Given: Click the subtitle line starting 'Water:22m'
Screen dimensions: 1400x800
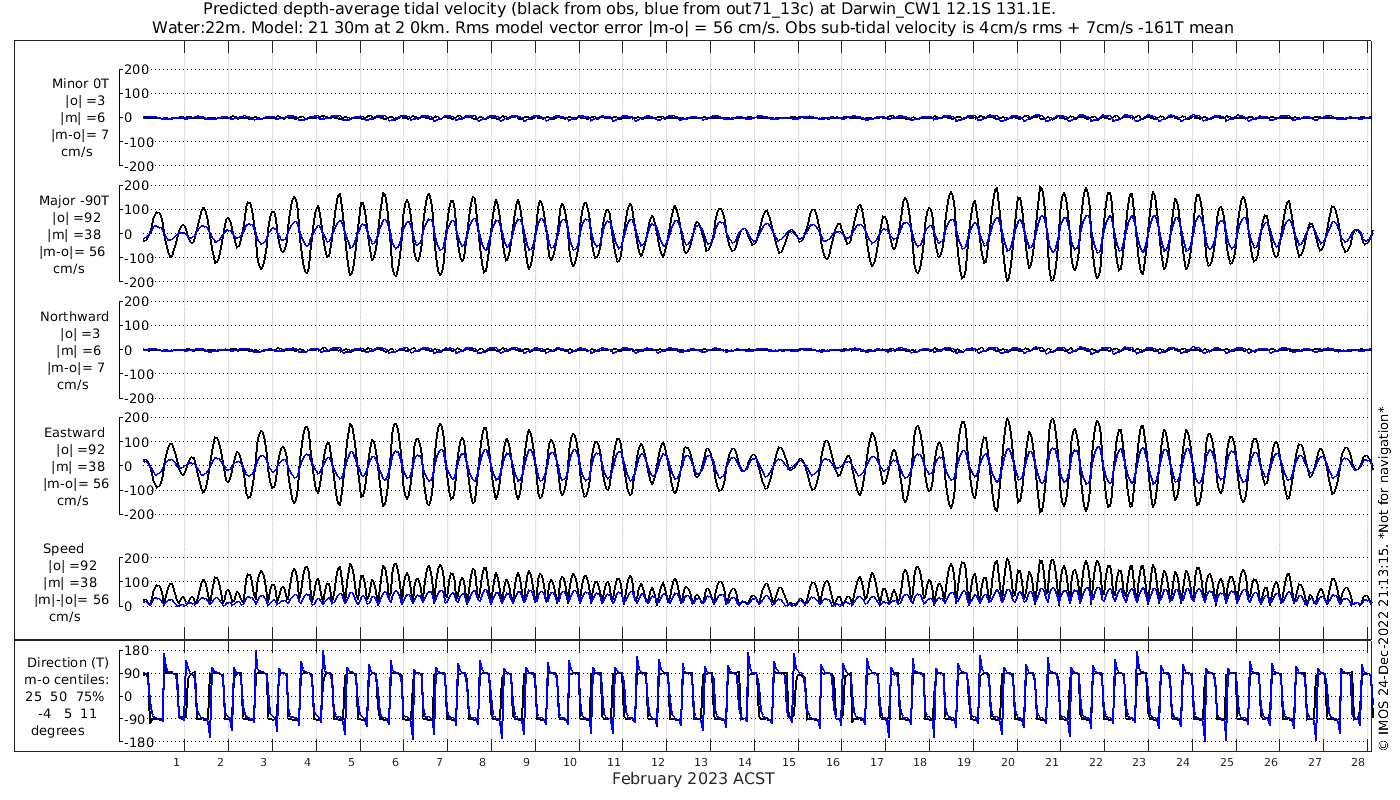Looking at the screenshot, I should point(692,27).
